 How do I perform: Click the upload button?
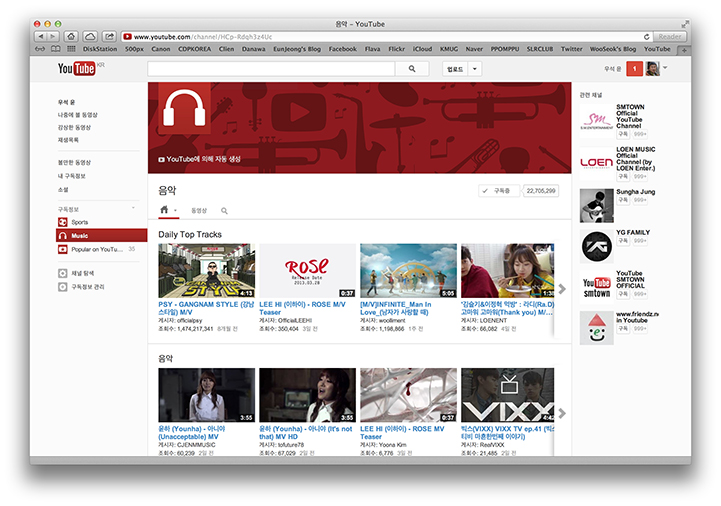(455, 69)
